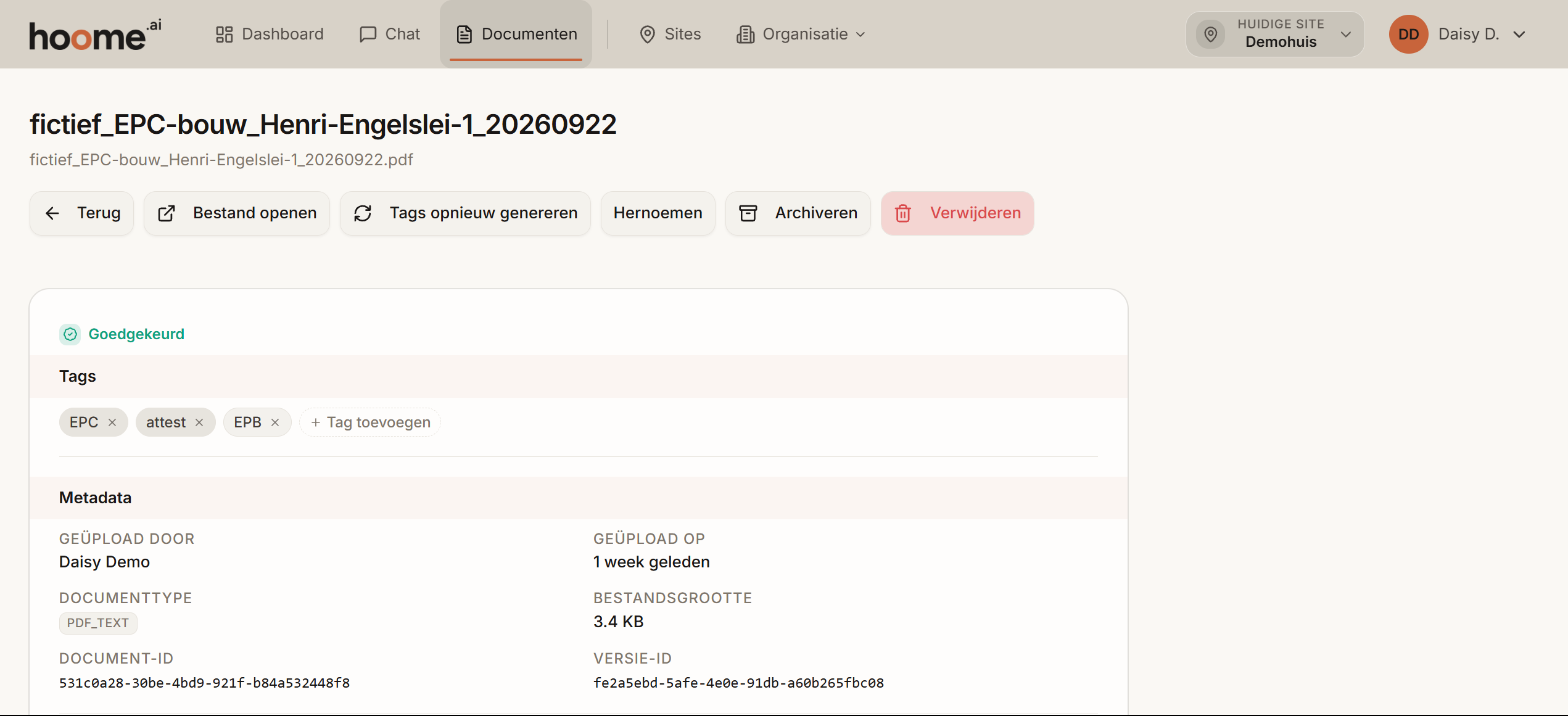Click the Organisatie building icon
Screen dimensions: 1568x716
745,34
